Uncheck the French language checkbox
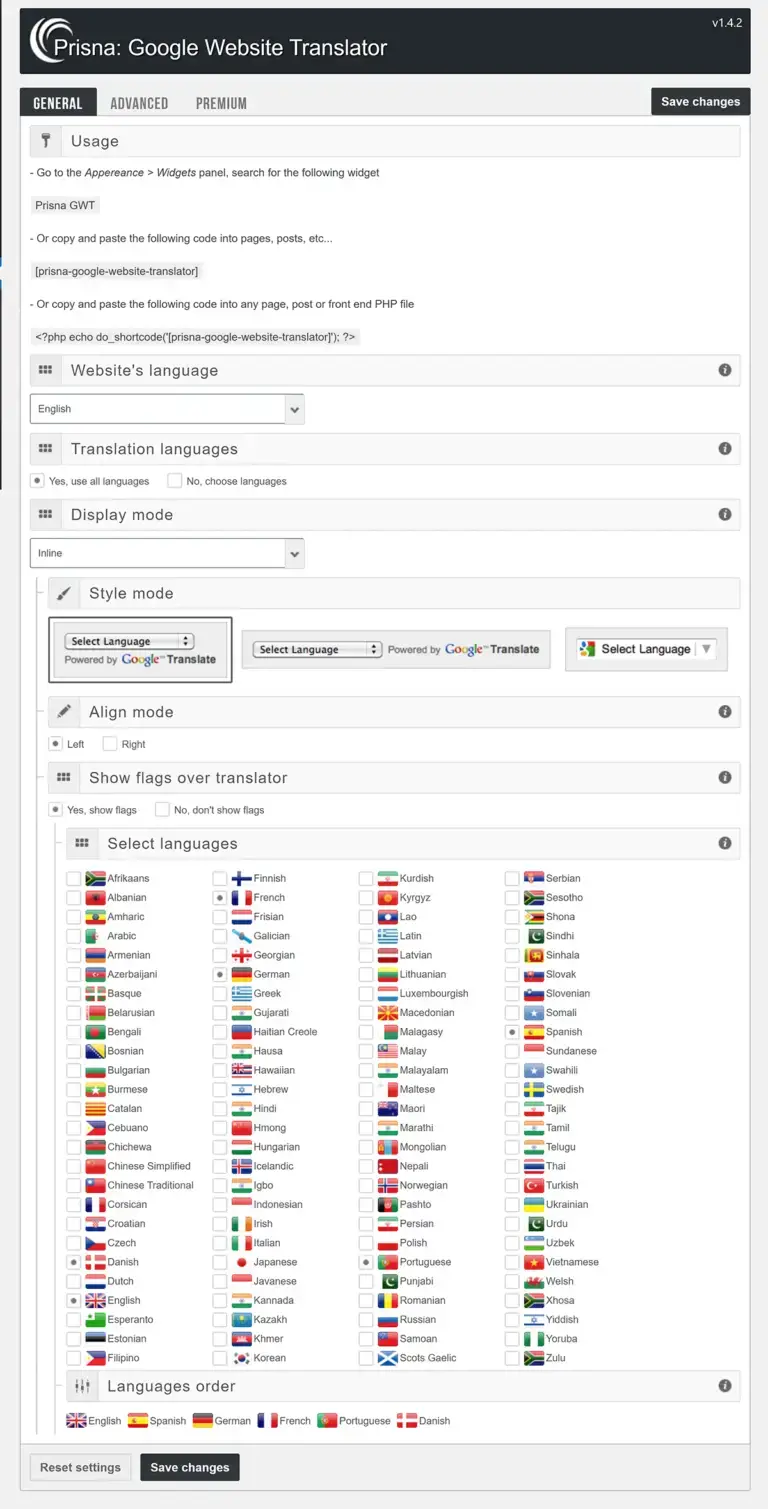This screenshot has height=1509, width=768. (x=219, y=897)
